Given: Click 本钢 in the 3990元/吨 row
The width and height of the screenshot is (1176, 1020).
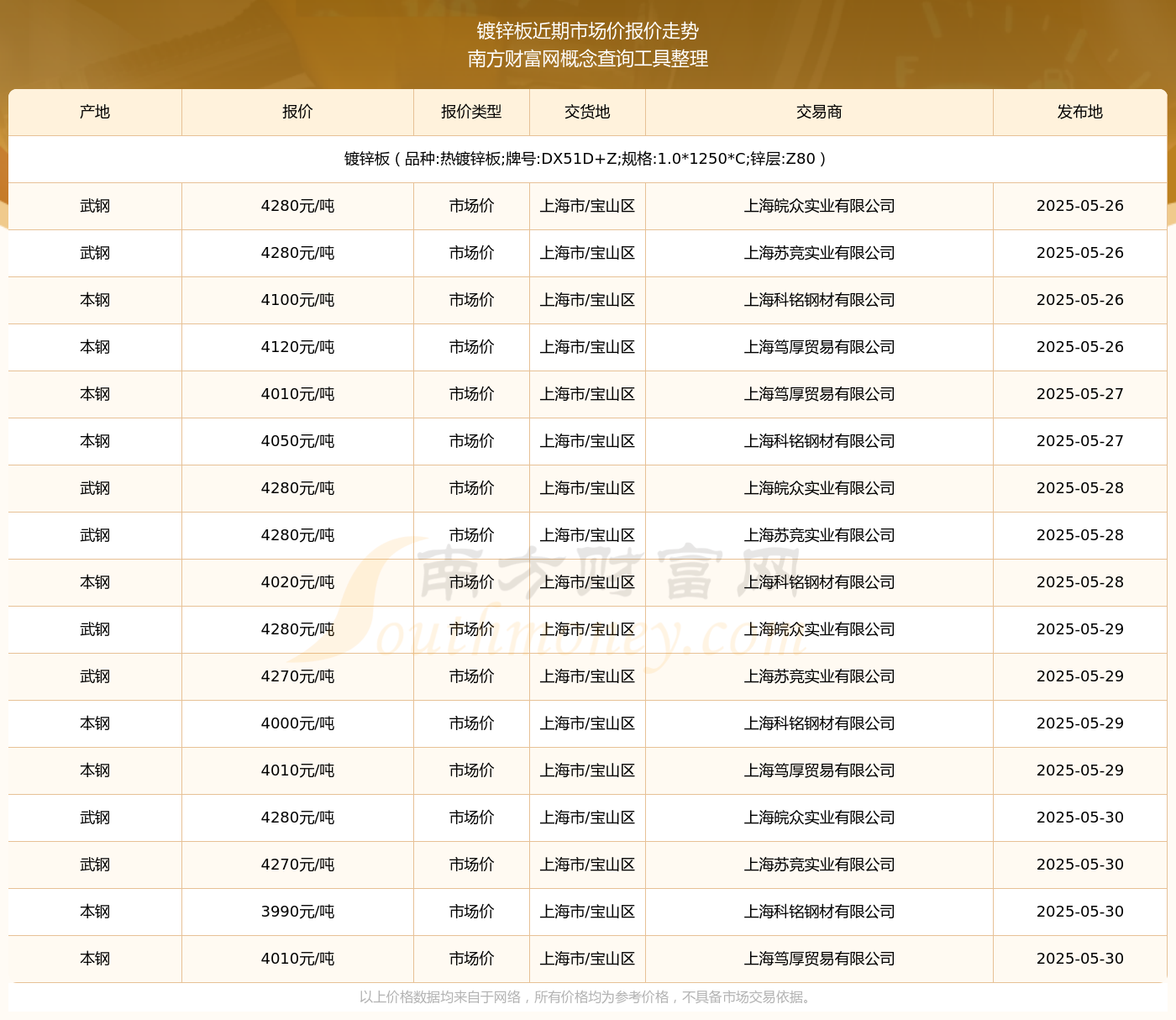Looking at the screenshot, I should (95, 912).
